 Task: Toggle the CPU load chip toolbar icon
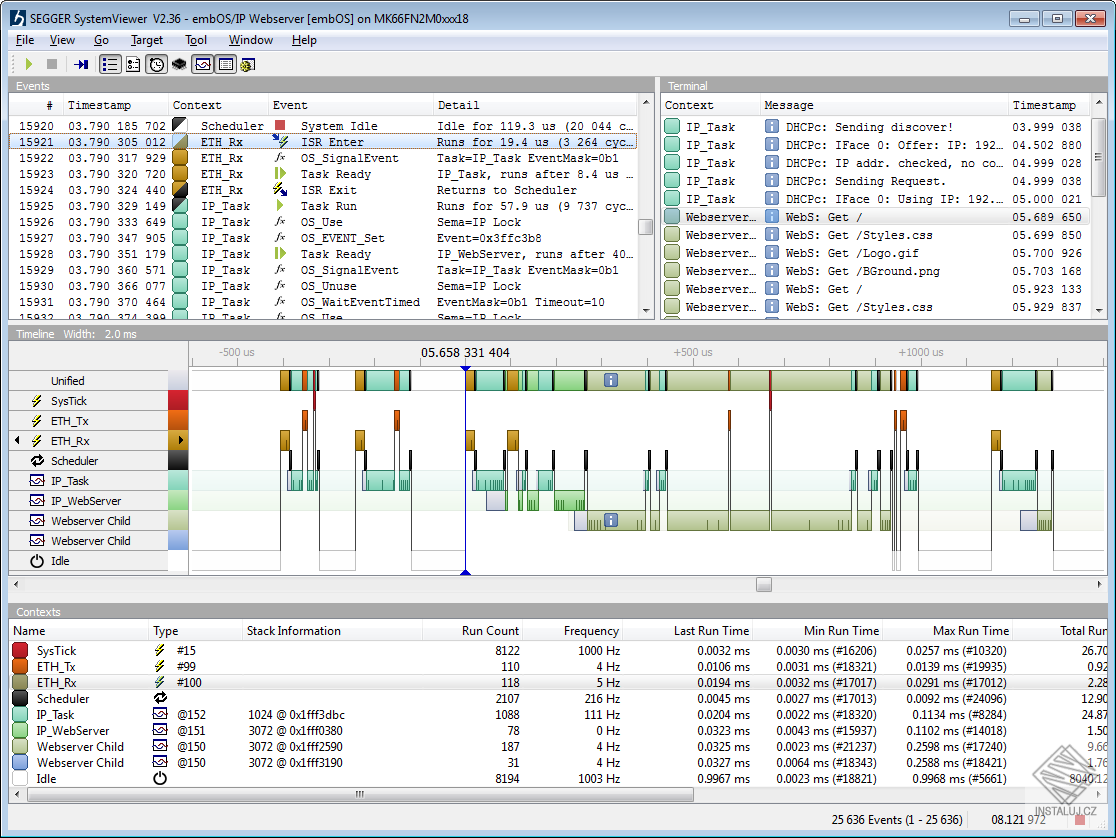179,64
